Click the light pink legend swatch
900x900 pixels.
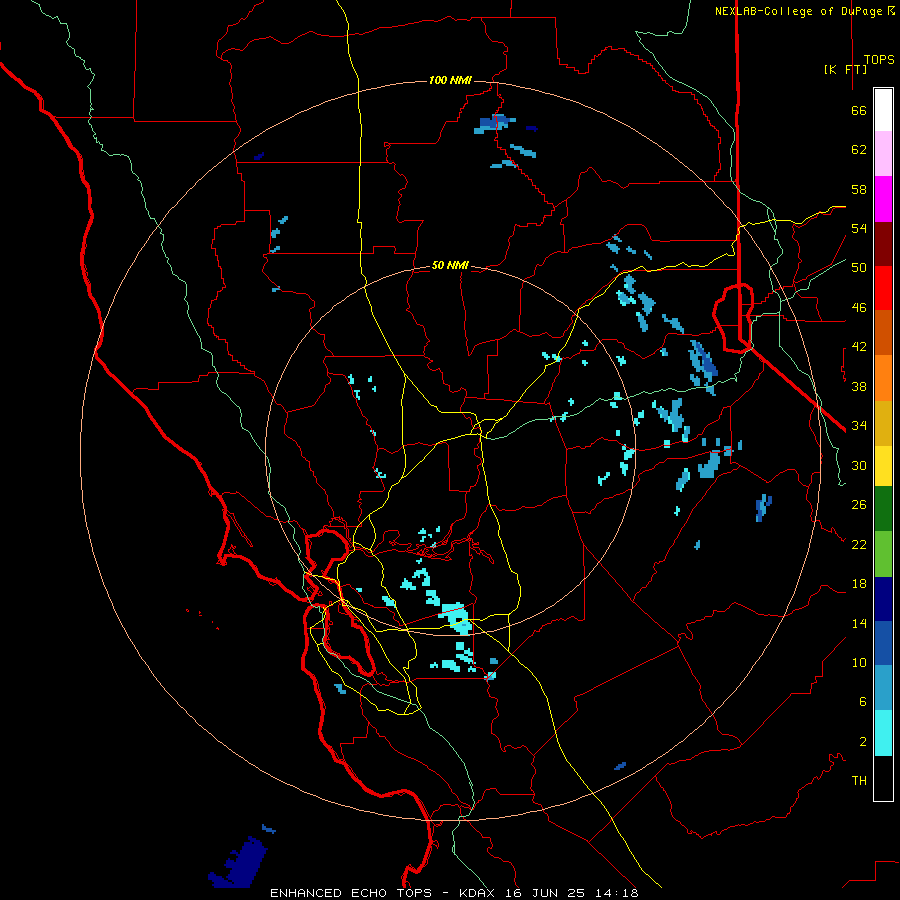coord(883,153)
